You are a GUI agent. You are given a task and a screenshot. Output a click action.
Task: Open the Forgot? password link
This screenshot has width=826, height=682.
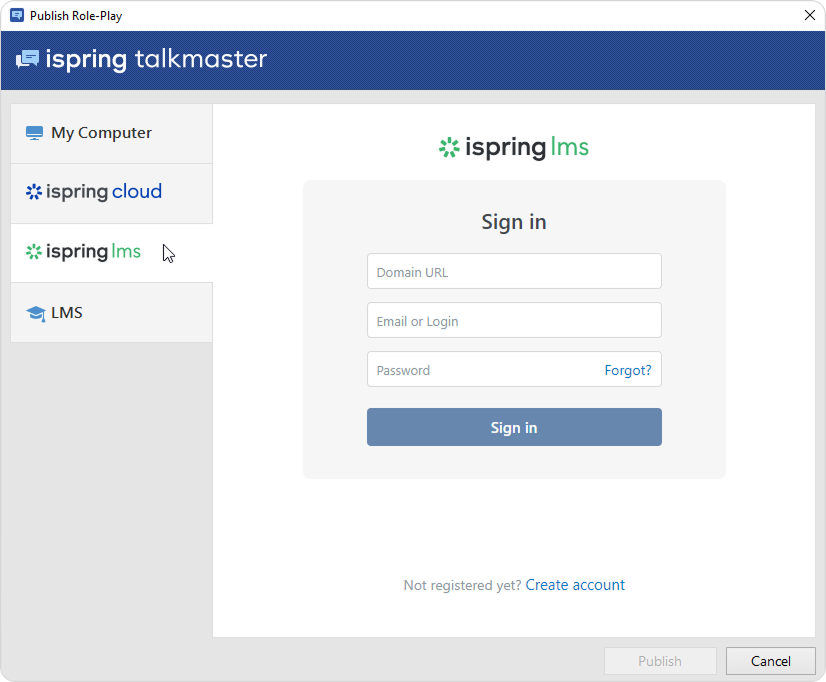tap(627, 370)
